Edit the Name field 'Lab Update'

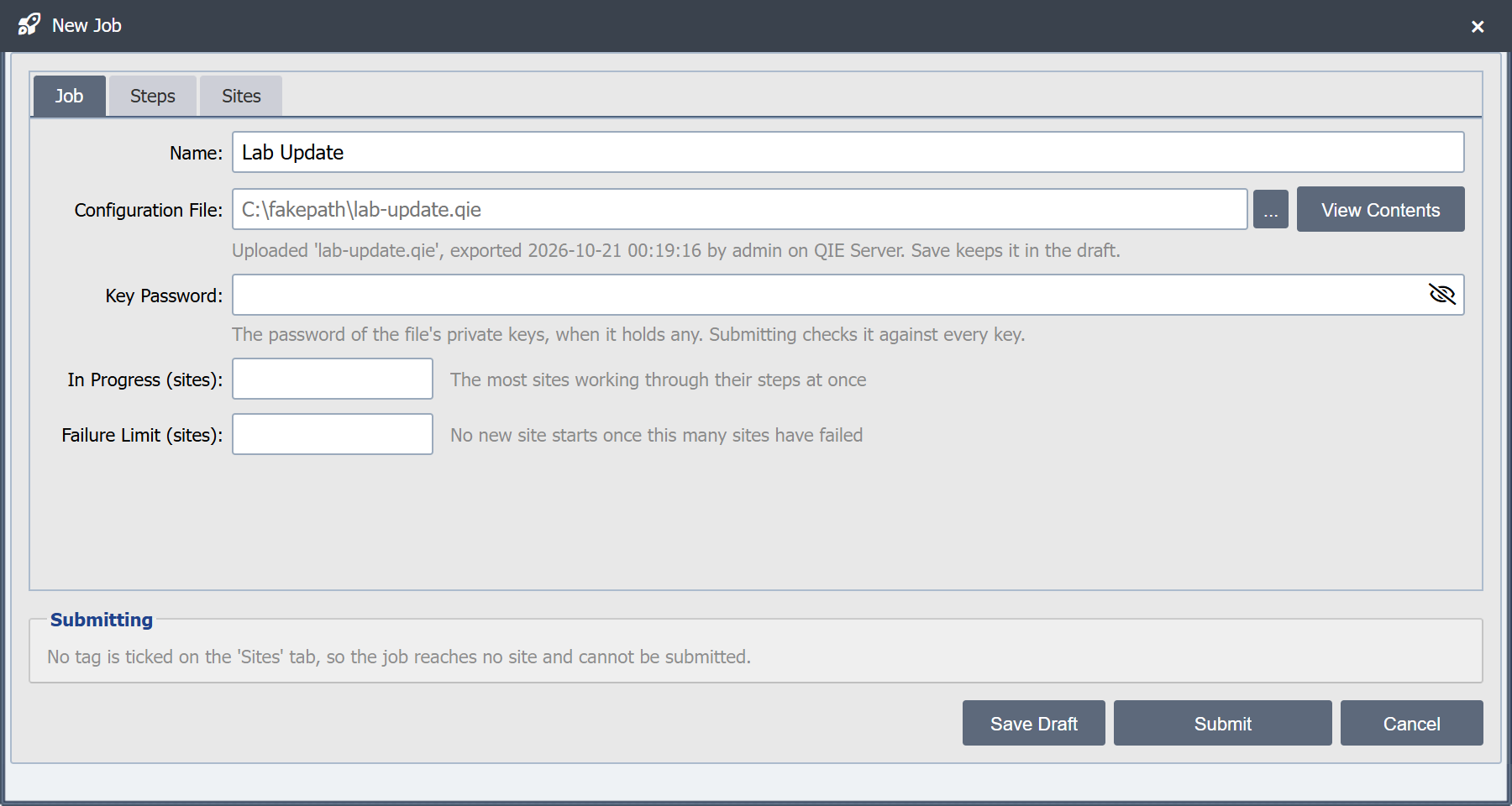pos(848,152)
